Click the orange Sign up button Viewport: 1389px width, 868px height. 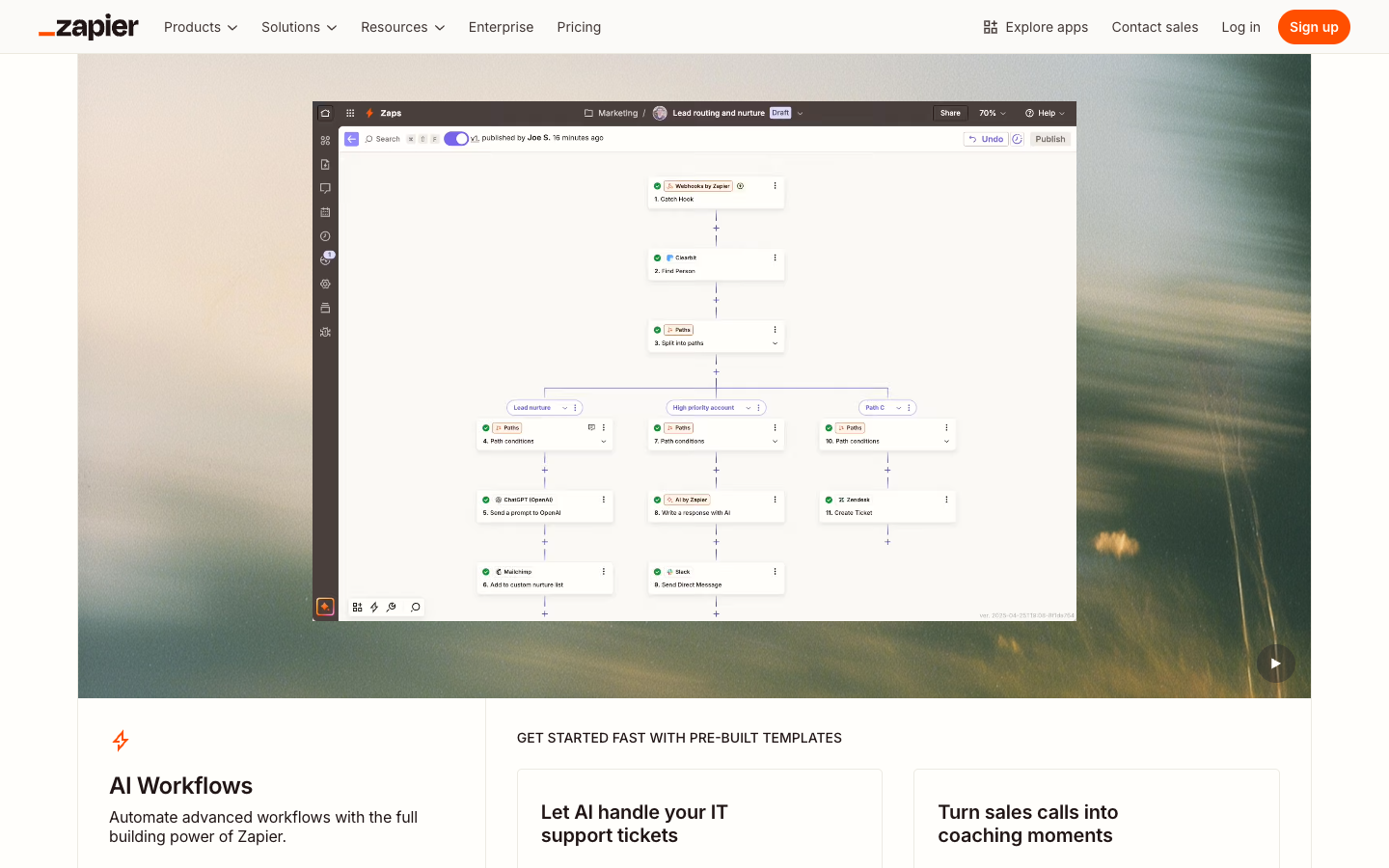point(1314,27)
